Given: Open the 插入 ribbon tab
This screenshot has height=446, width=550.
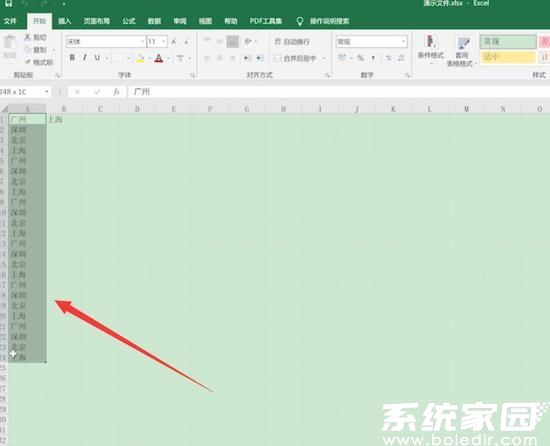Looking at the screenshot, I should point(65,21).
